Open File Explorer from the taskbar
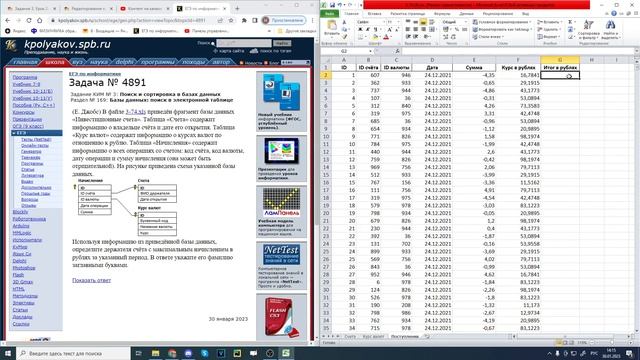Screen dimensions: 640x360 point(156,353)
